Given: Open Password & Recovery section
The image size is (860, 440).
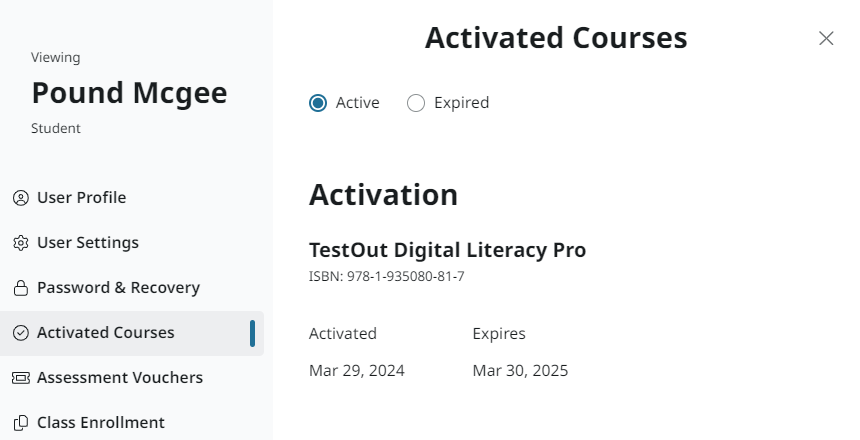Looking at the screenshot, I should click(x=118, y=288).
